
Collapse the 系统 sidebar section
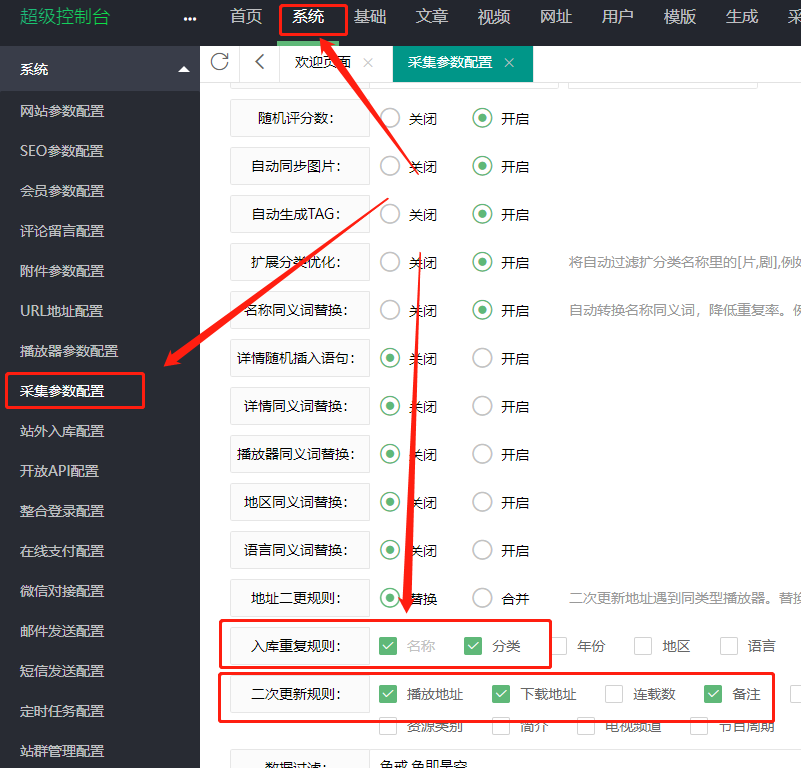click(183, 69)
